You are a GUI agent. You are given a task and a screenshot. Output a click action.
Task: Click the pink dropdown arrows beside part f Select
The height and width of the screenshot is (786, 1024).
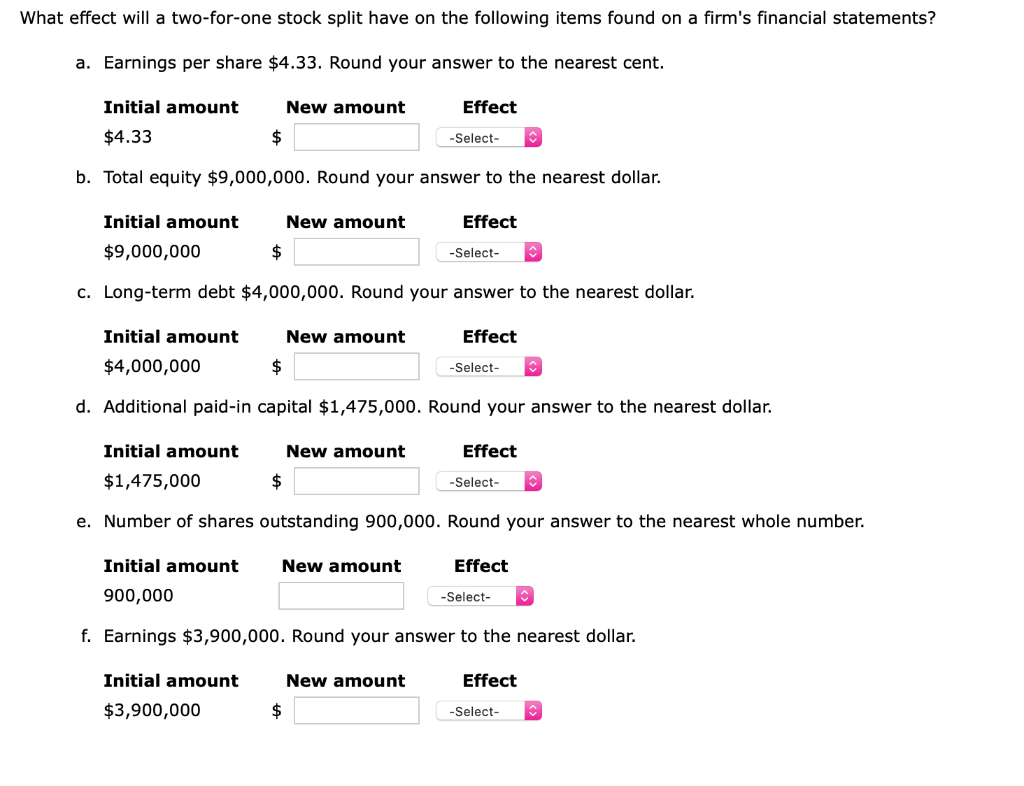click(533, 710)
